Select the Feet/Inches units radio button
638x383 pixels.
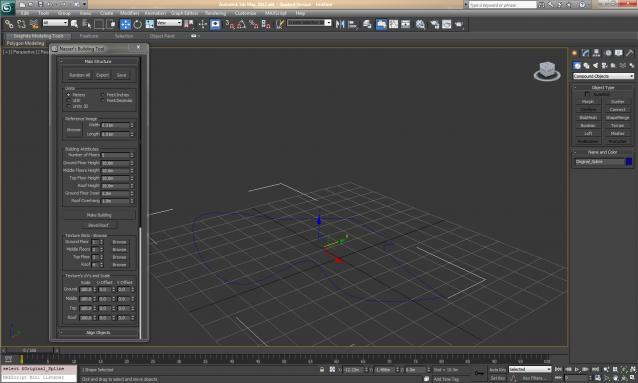pos(103,94)
